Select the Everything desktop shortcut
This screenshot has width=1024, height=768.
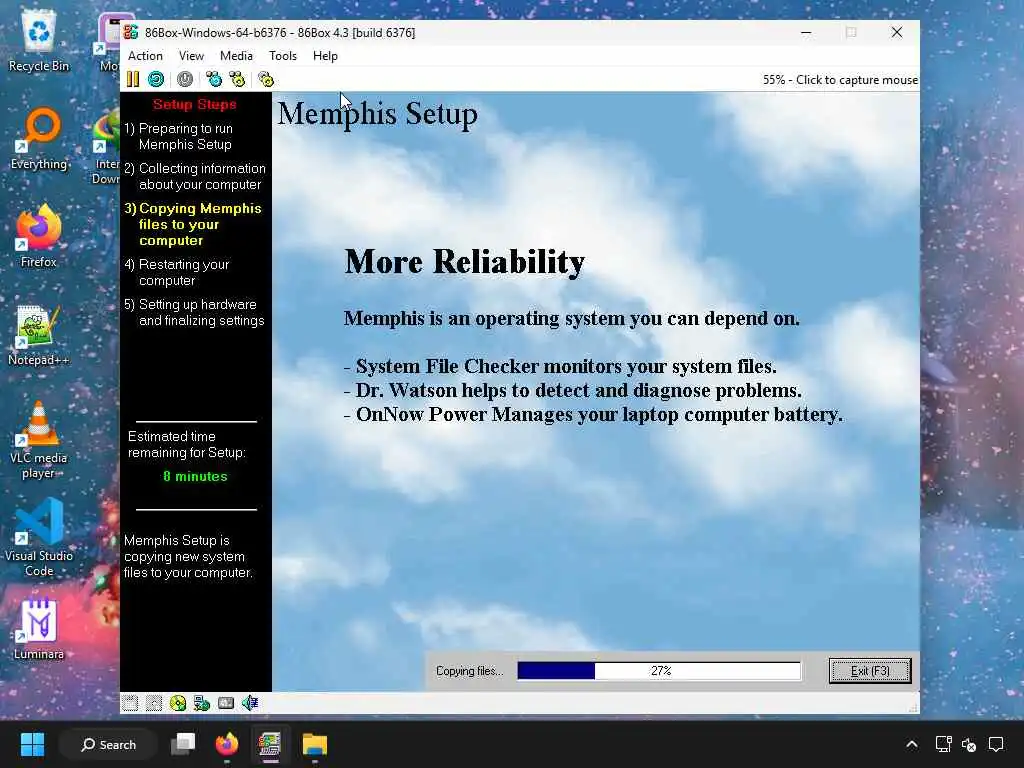[39, 139]
